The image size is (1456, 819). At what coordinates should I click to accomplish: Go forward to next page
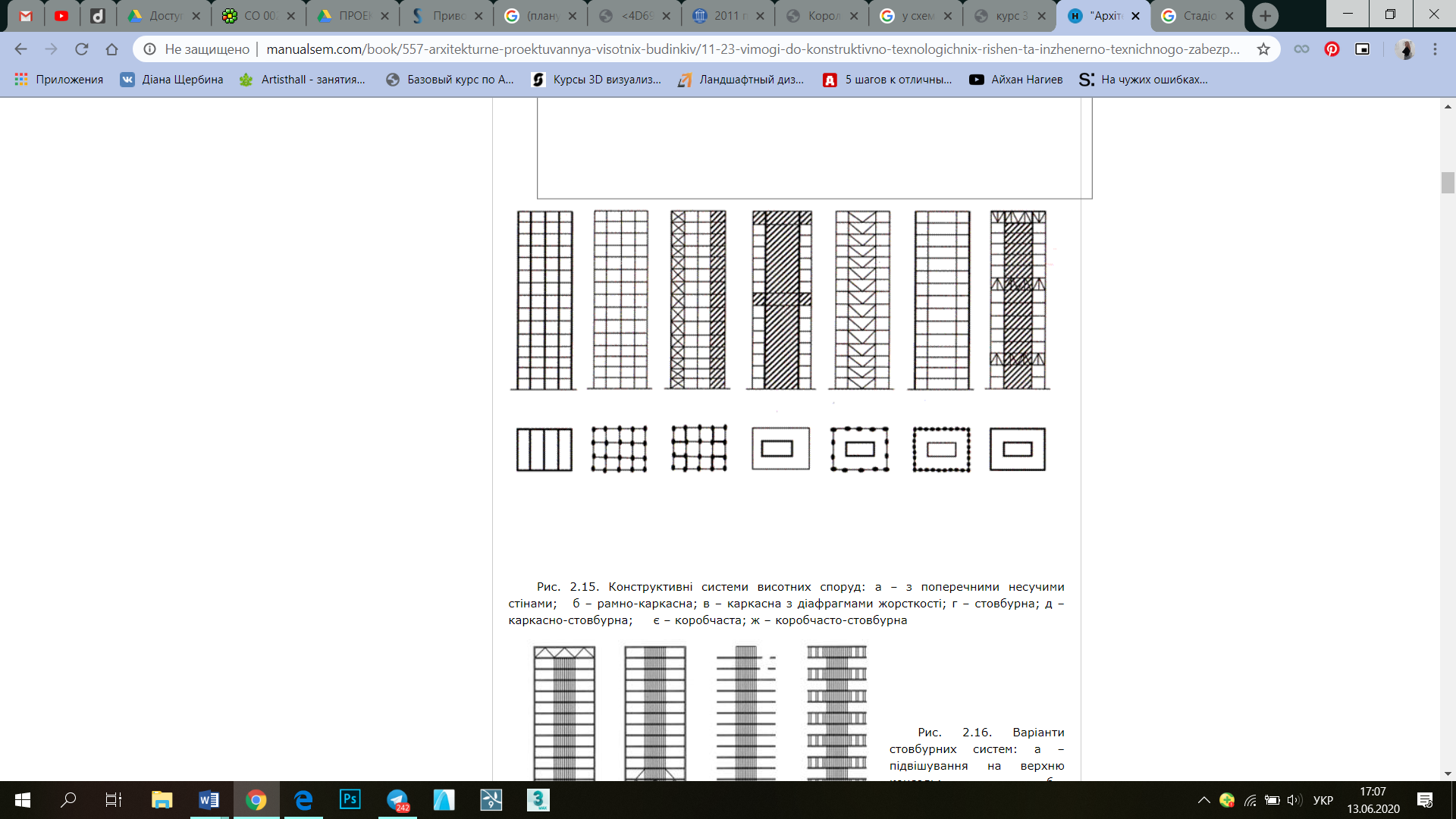tap(51, 49)
